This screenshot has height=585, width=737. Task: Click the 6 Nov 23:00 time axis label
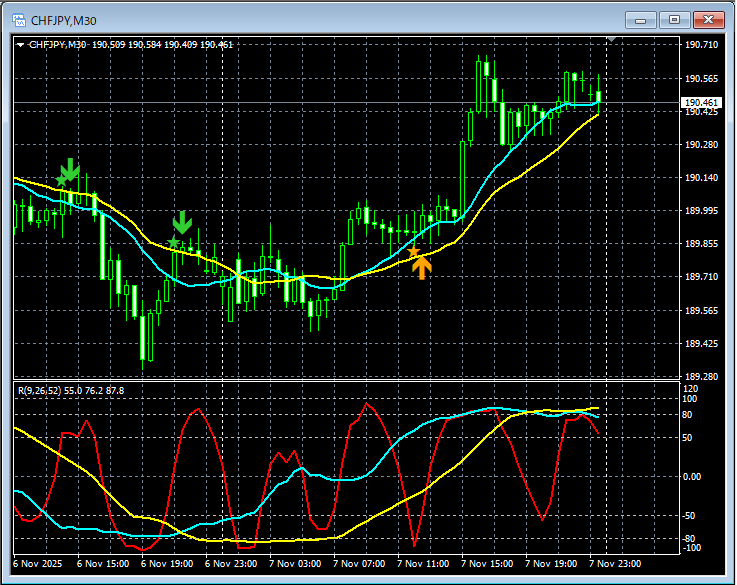point(231,563)
